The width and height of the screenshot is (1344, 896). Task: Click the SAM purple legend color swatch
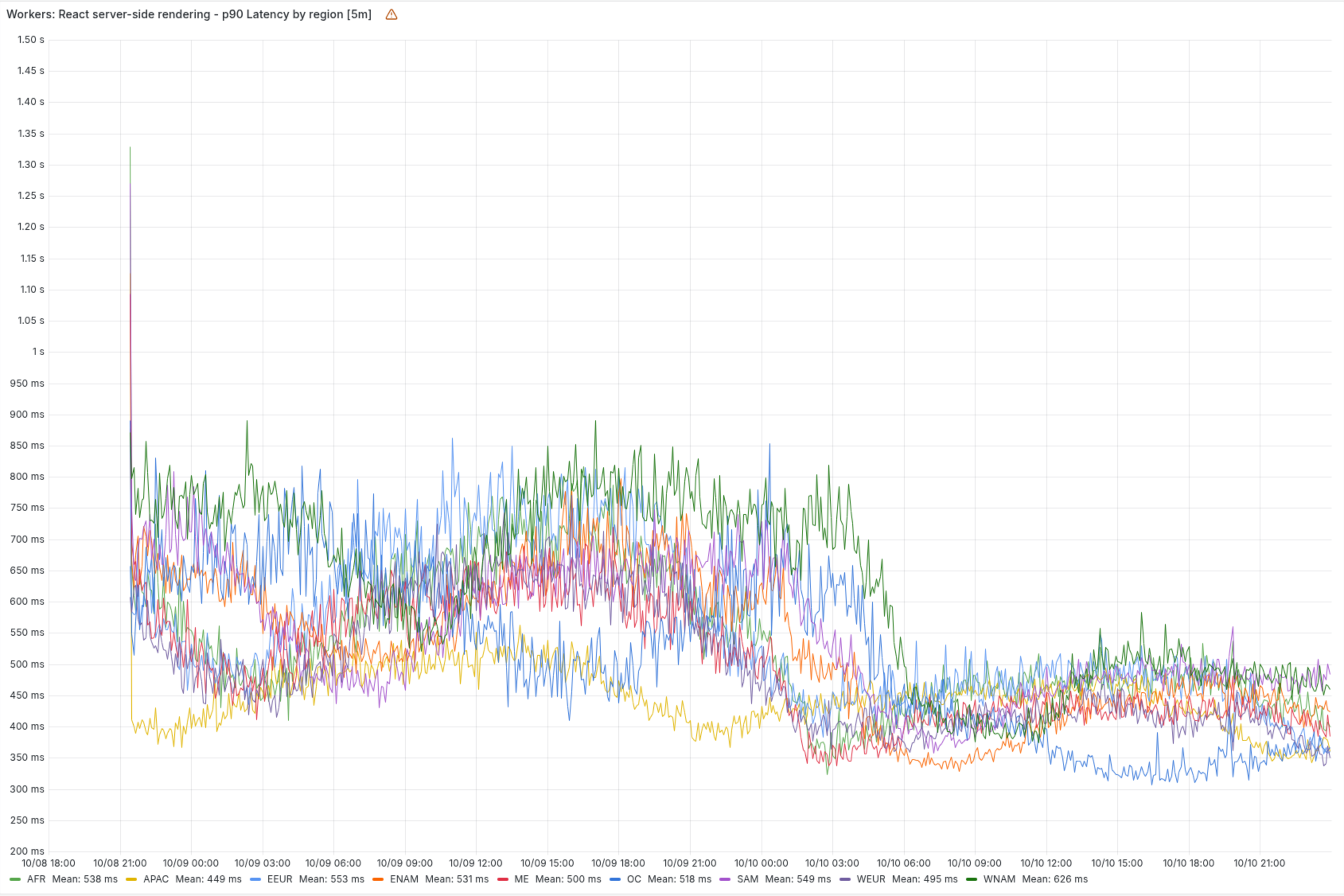coord(725,879)
